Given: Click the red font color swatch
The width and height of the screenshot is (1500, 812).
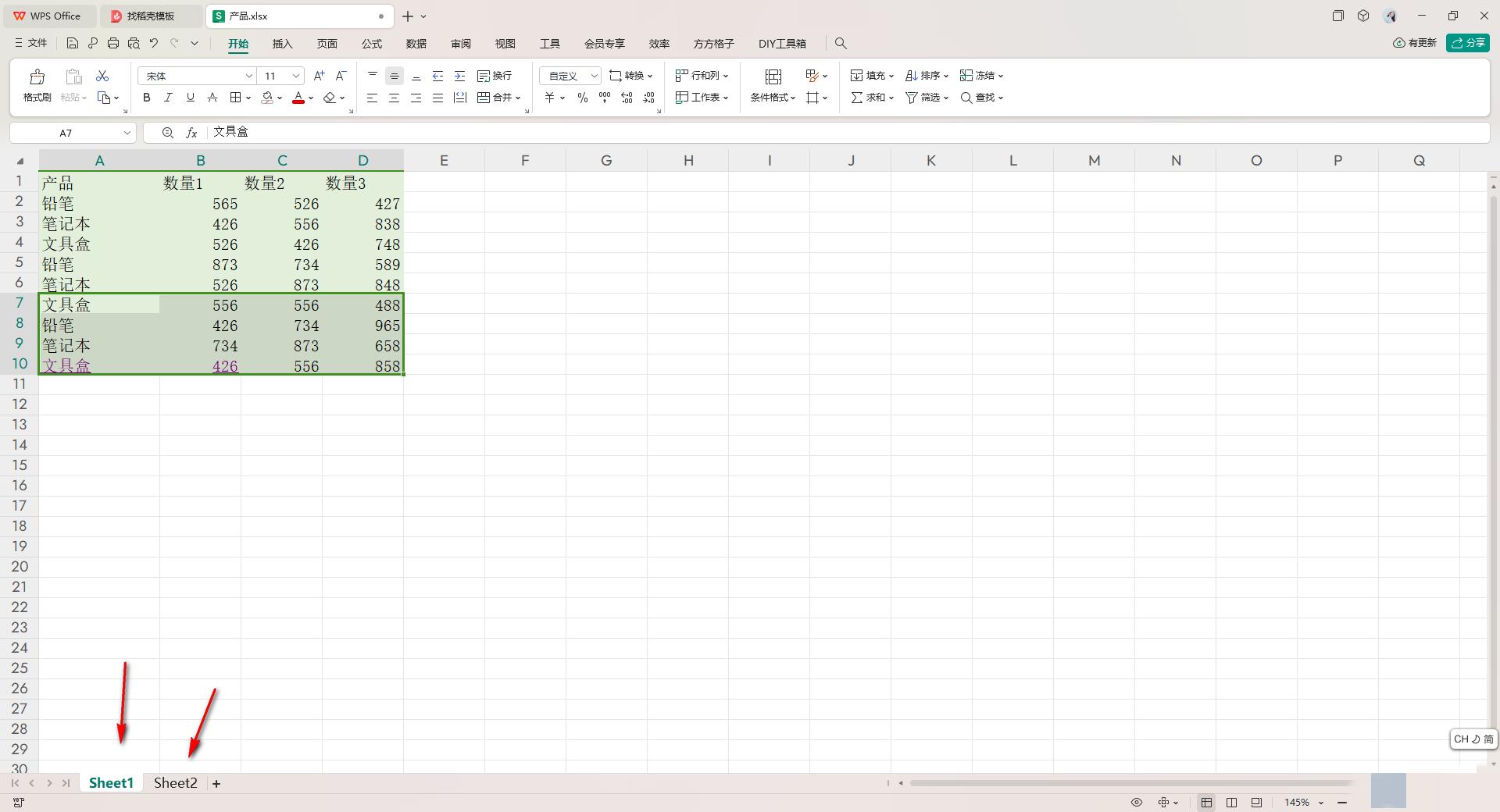Looking at the screenshot, I should point(298,98).
